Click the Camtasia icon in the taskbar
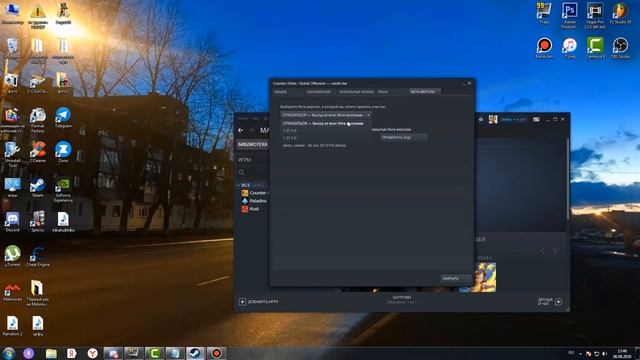Image resolution: width=640 pixels, height=360 pixels. pos(154,353)
